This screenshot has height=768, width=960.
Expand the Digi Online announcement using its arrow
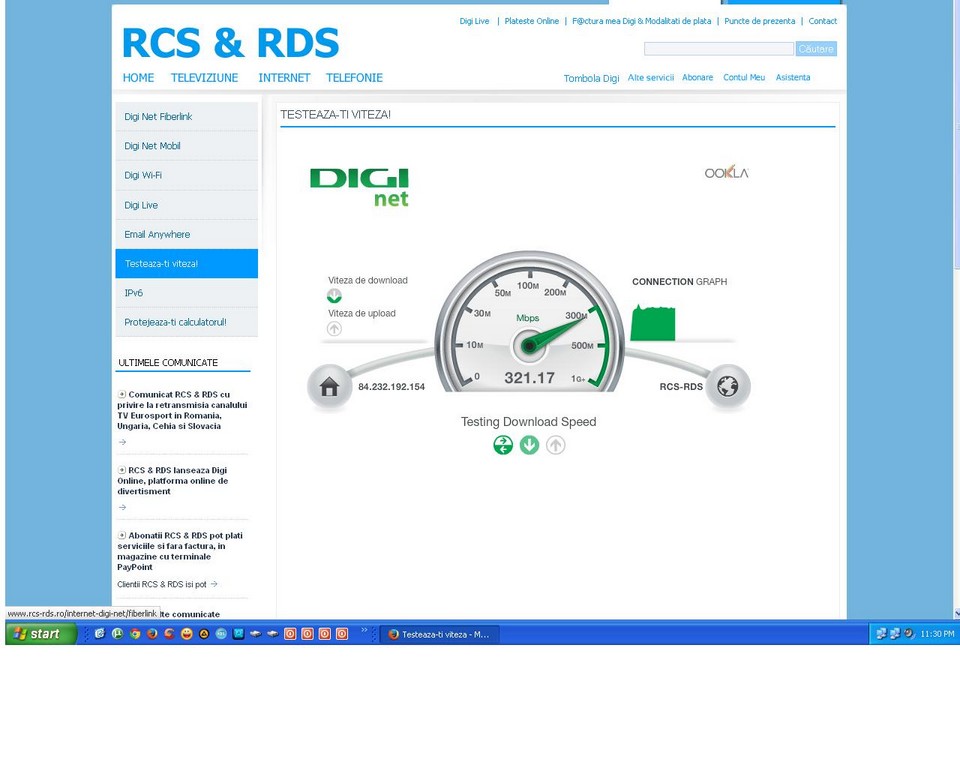pyautogui.click(x=123, y=507)
